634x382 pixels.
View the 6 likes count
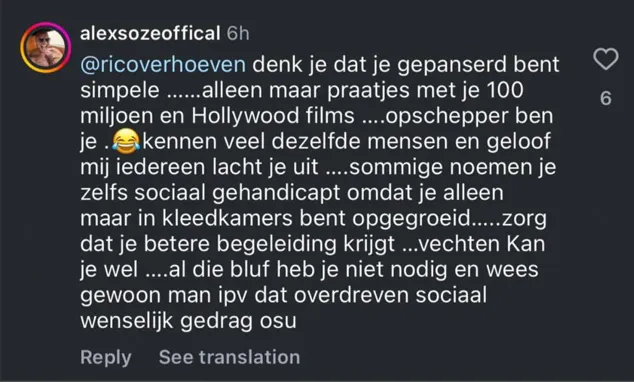[x=606, y=98]
